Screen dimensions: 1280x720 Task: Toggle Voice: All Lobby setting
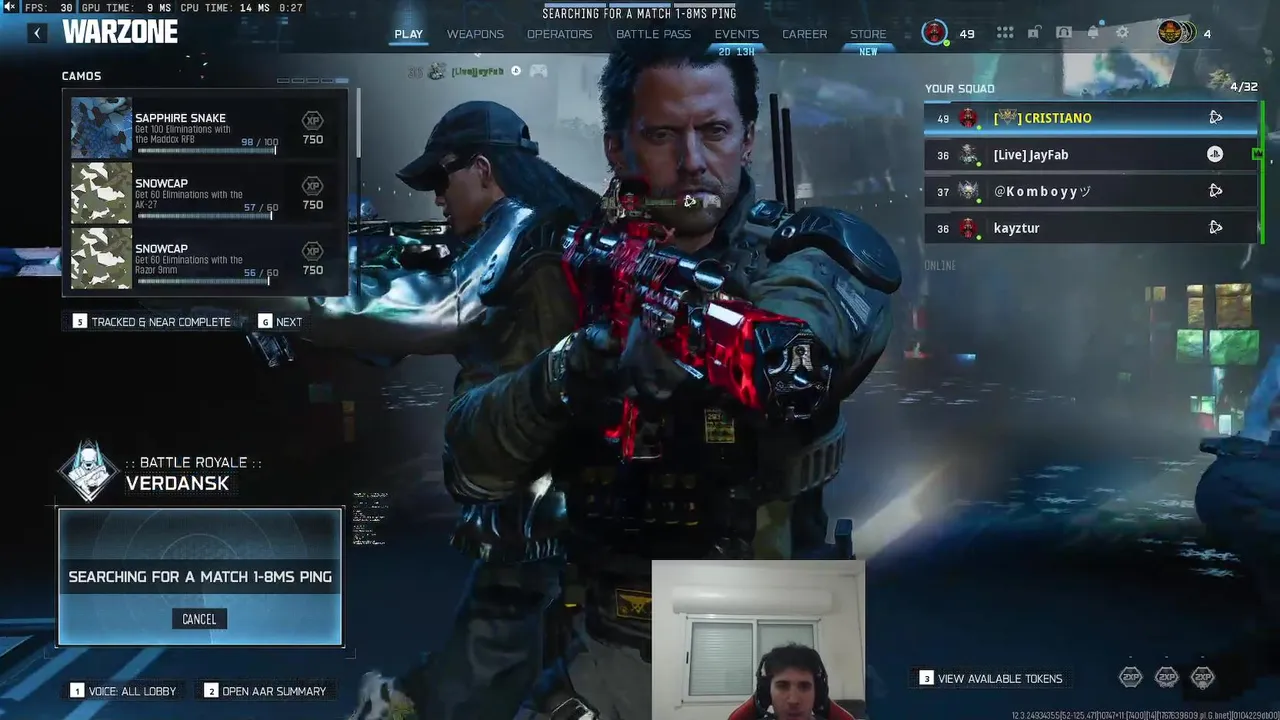click(123, 691)
